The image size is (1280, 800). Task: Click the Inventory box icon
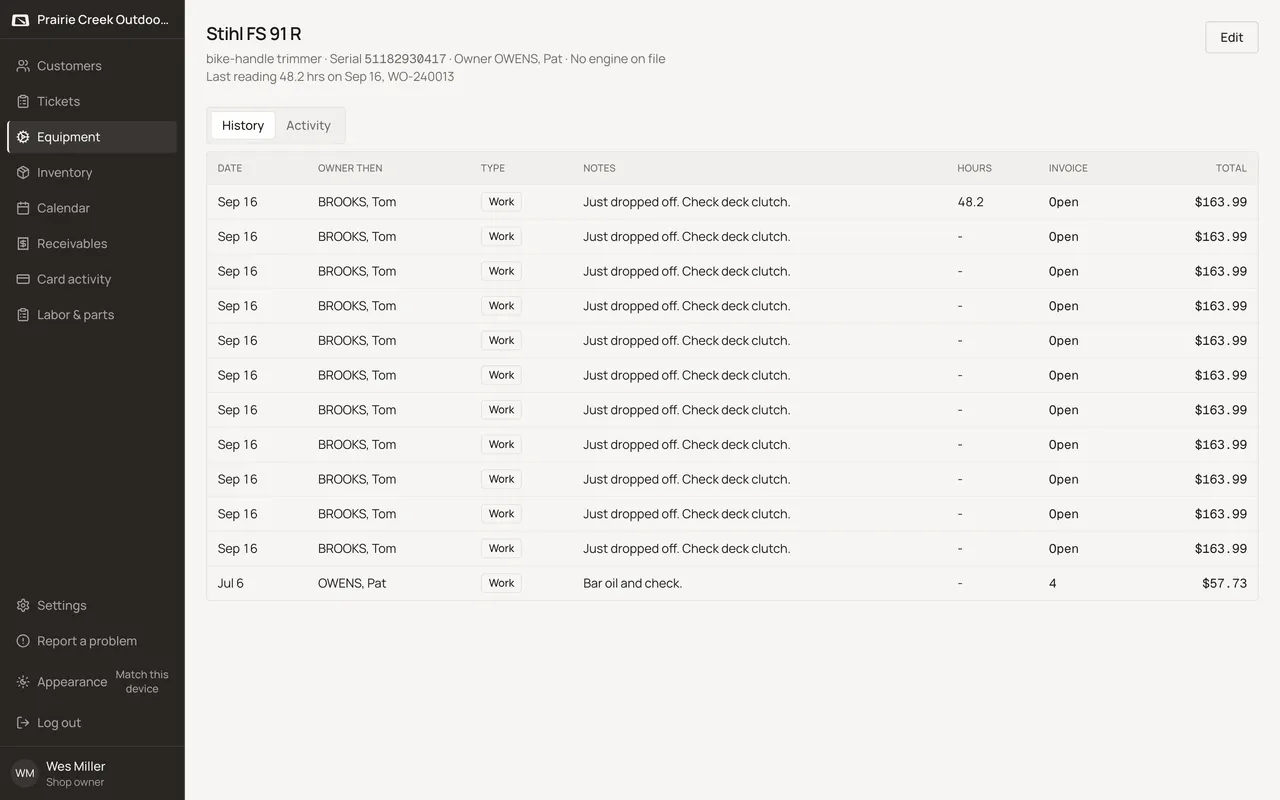click(23, 172)
